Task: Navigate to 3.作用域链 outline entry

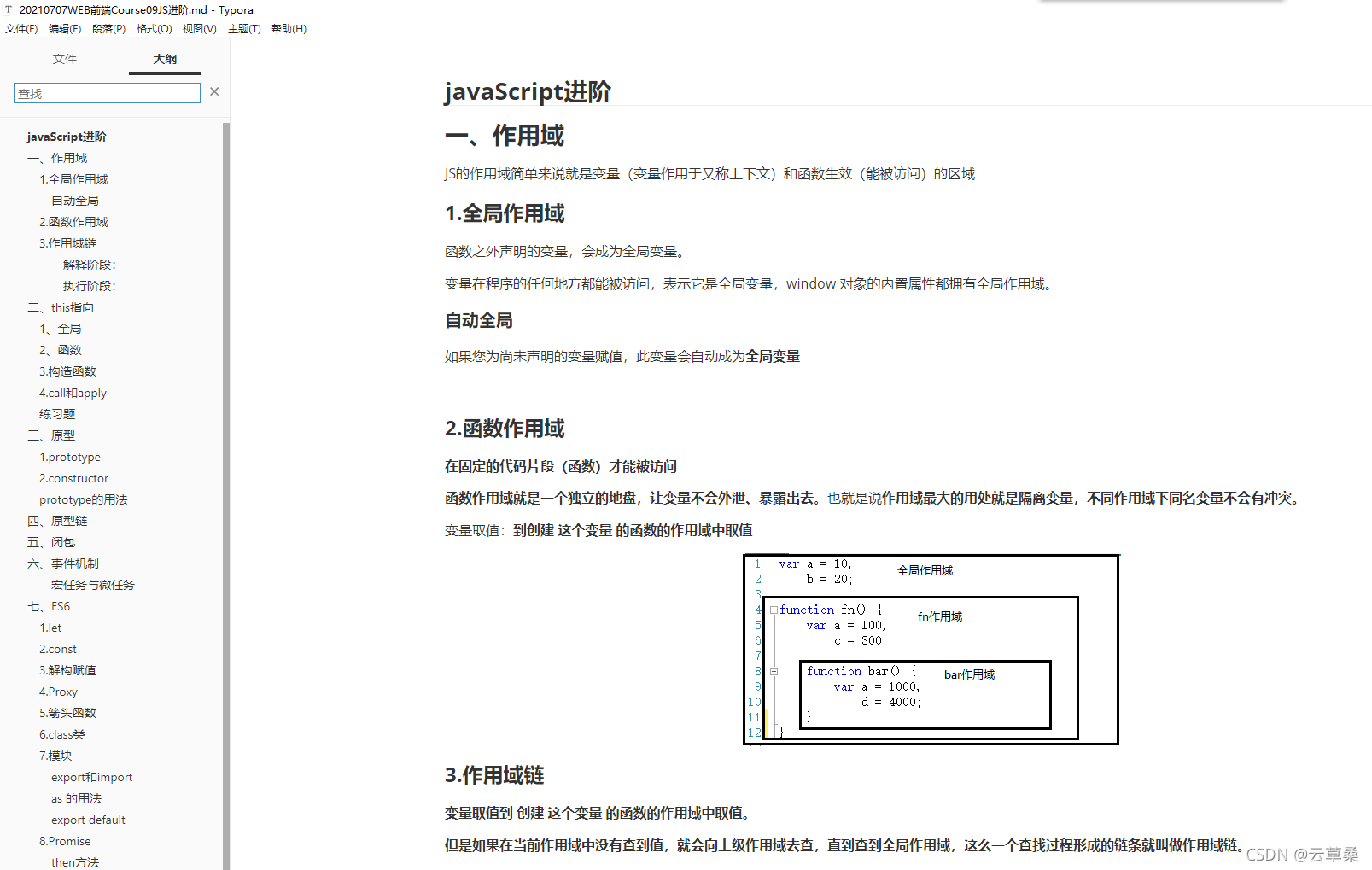Action: point(67,243)
